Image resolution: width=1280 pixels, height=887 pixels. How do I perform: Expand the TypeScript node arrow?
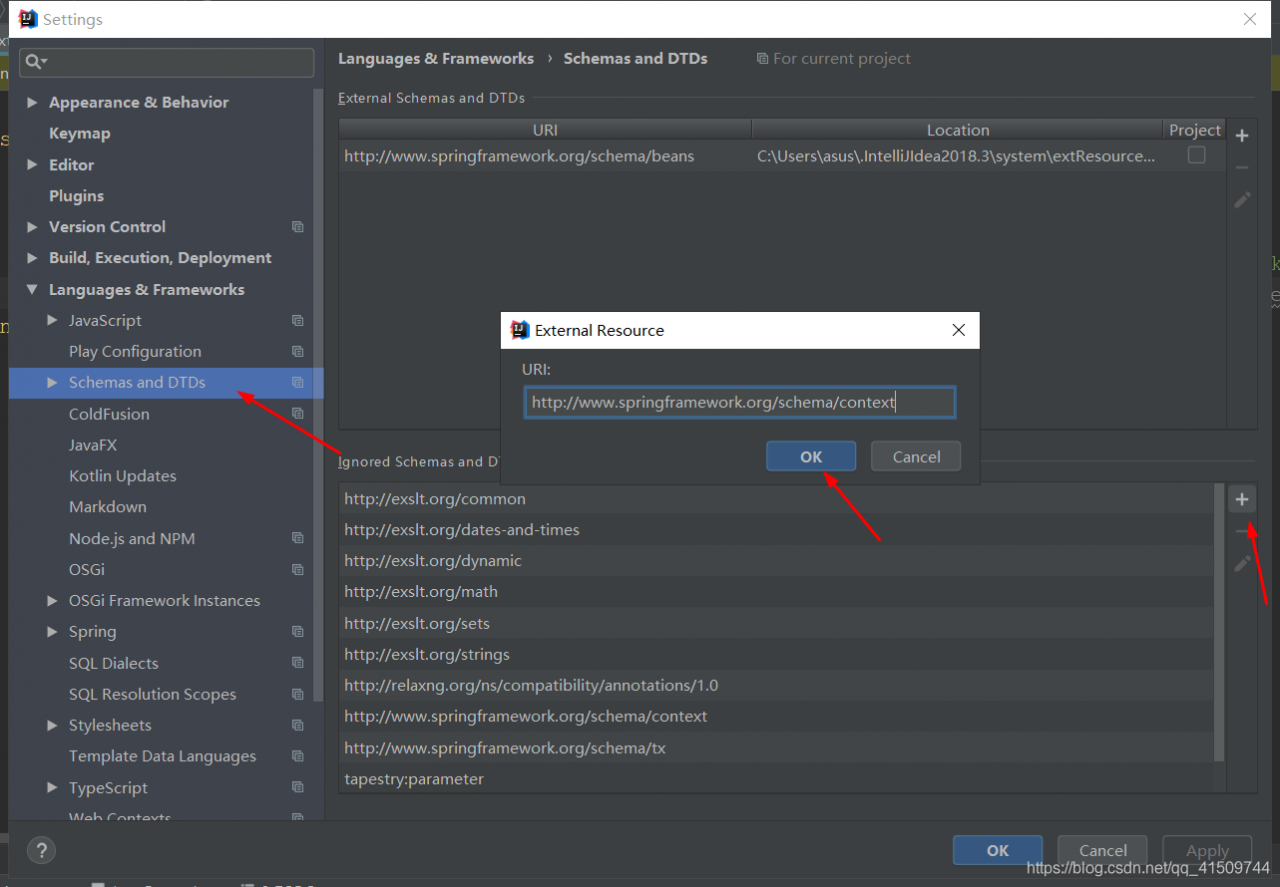pyautogui.click(x=52, y=788)
